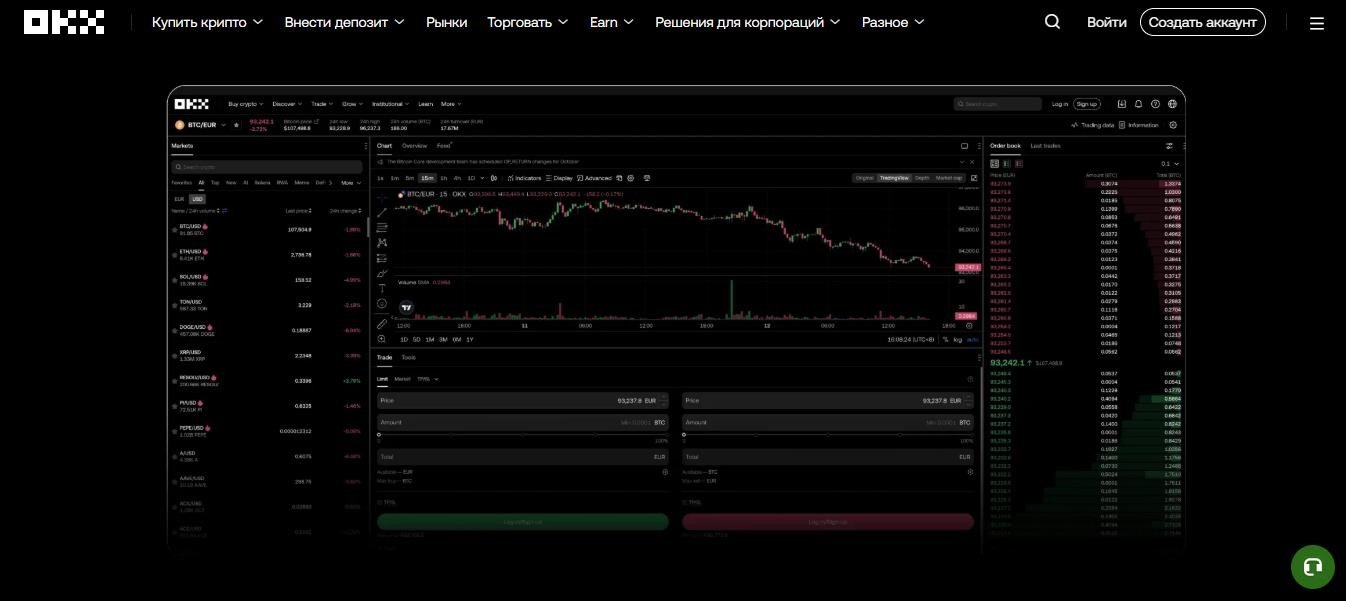Click the Войти login link
The image size is (1346, 601).
coord(1106,22)
